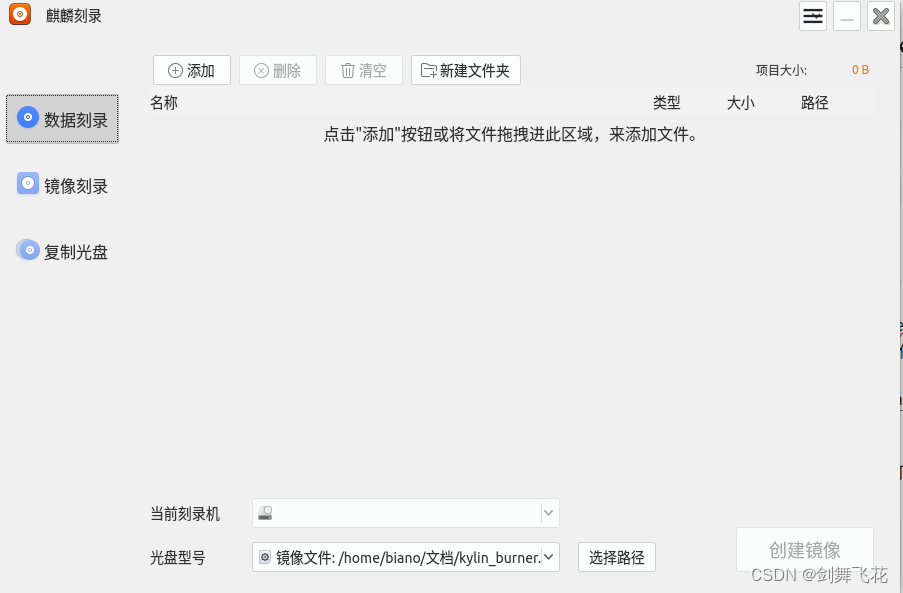Select the 镜像刻录 sidebar icon
This screenshot has width=903, height=593.
(27, 184)
